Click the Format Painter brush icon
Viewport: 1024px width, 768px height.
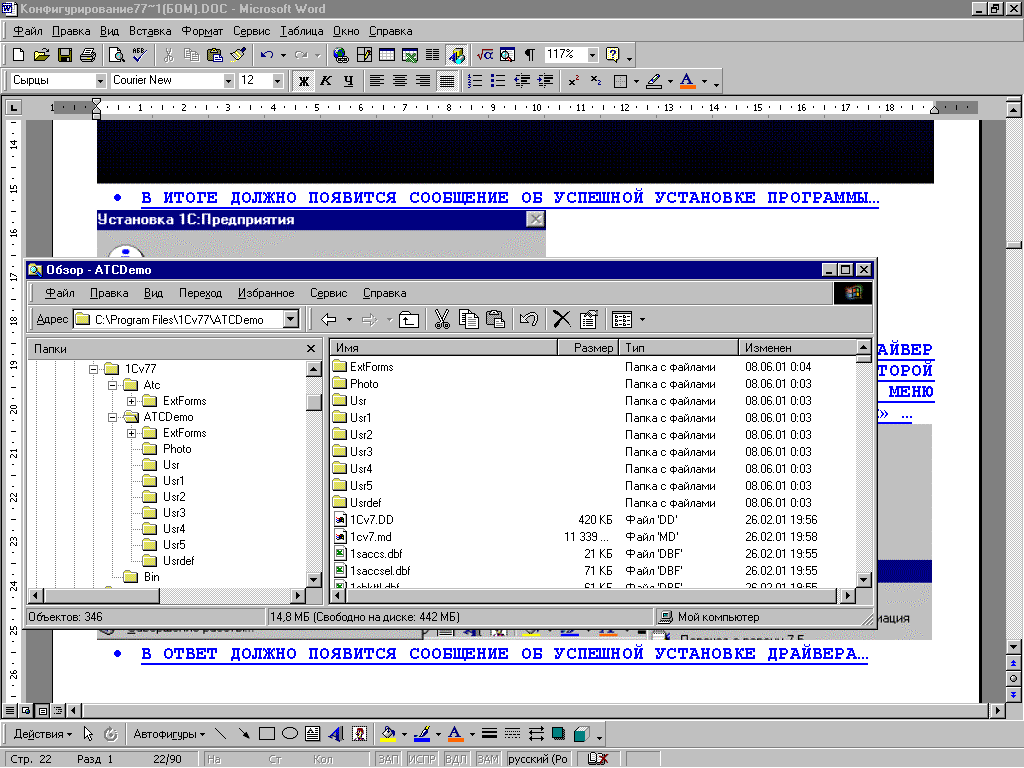pos(238,55)
